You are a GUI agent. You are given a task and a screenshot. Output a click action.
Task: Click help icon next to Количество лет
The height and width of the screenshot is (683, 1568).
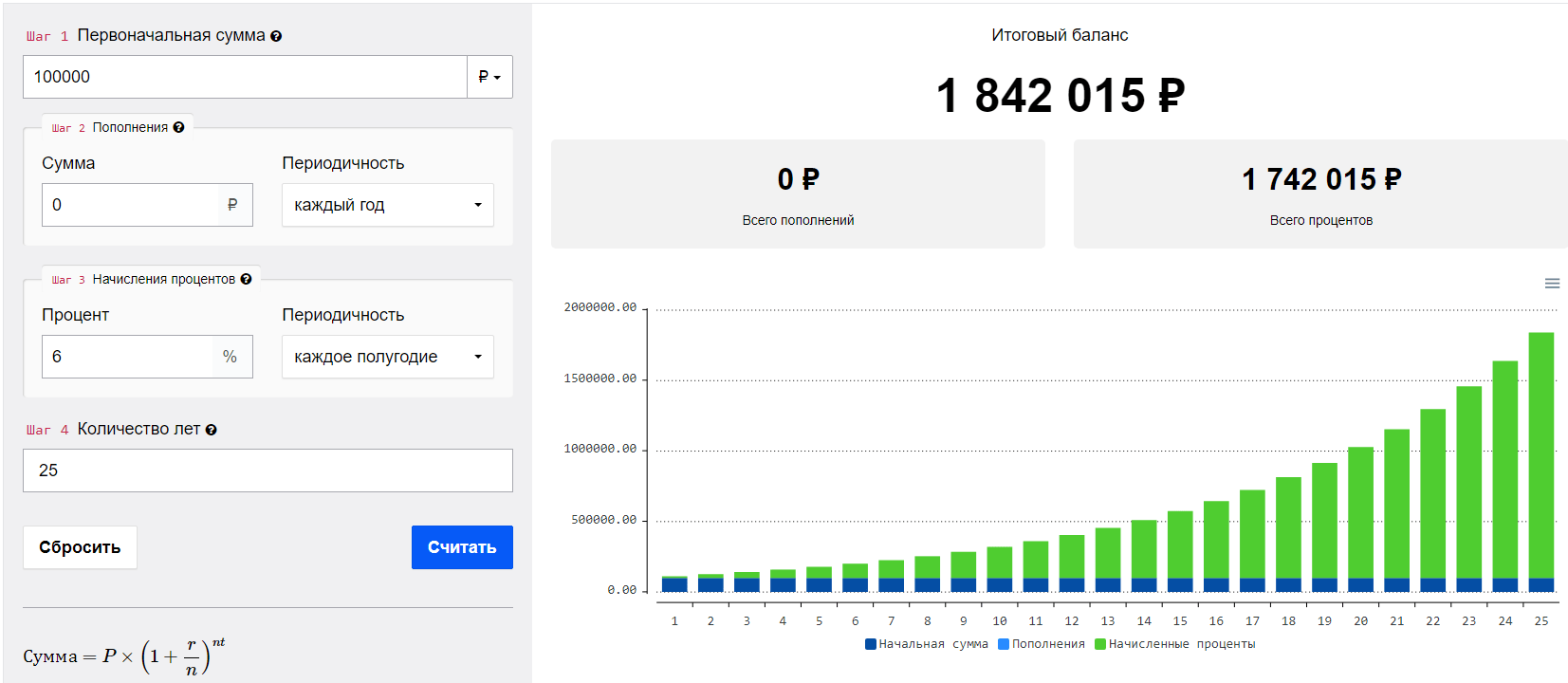click(x=211, y=430)
